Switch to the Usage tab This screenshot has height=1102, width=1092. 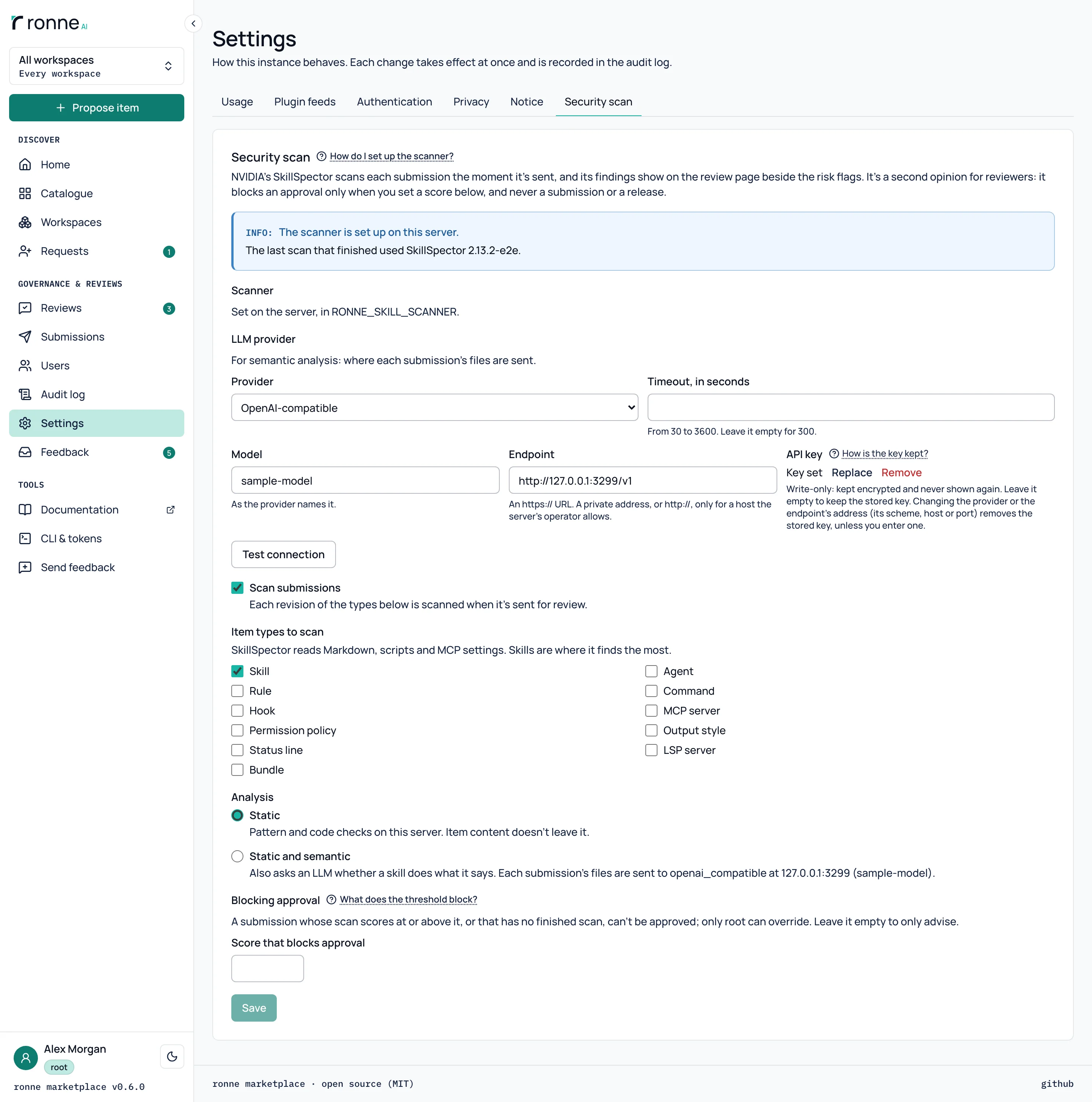coord(237,102)
